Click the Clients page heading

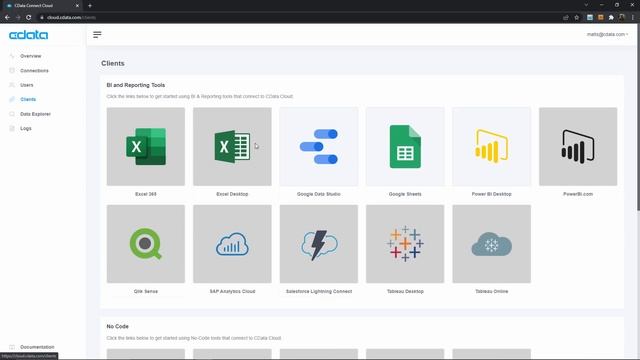[x=113, y=63]
